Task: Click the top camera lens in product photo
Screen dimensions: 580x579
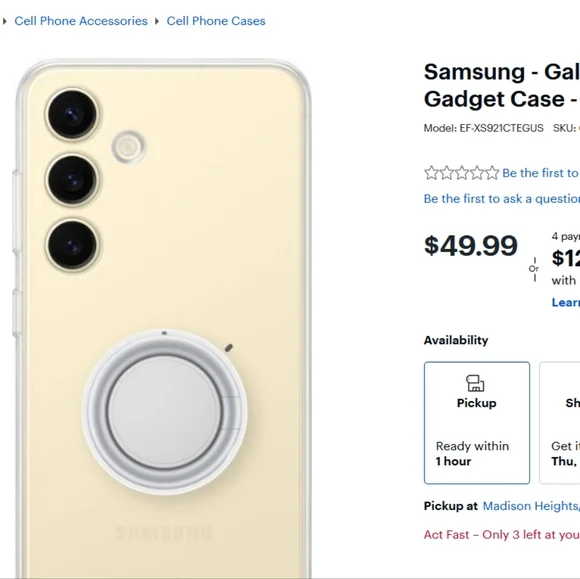Action: coord(72,115)
